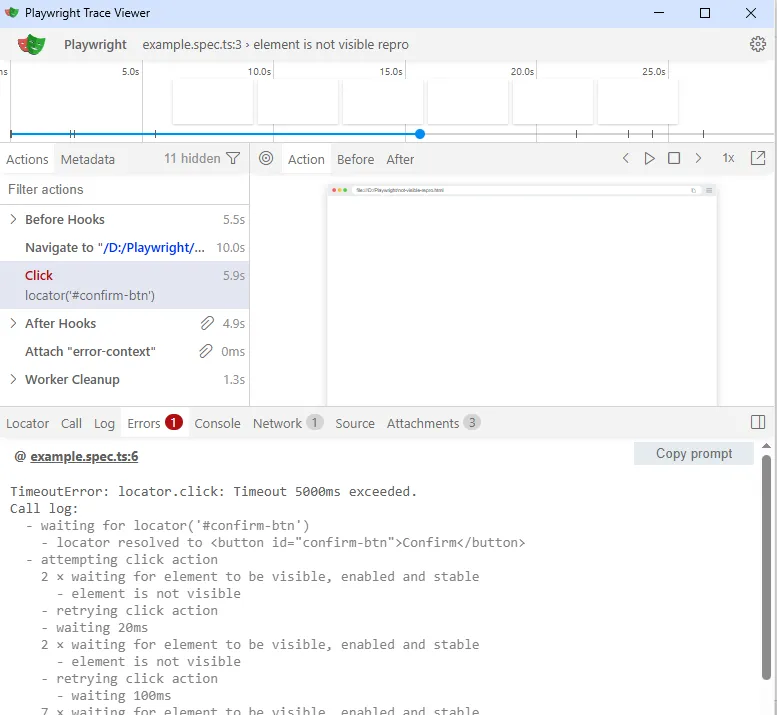Open the Log tab

point(104,423)
